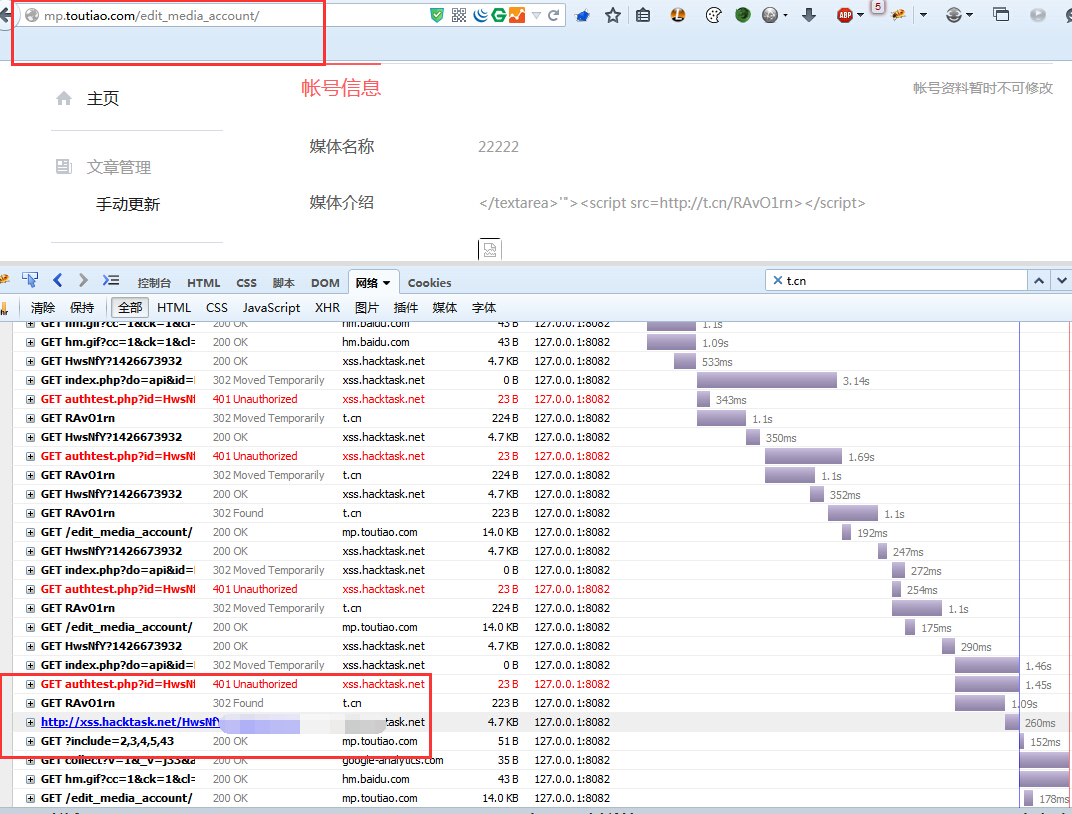1072x814 pixels.
Task: Open downloads with the down arrow icon
Action: pos(809,15)
